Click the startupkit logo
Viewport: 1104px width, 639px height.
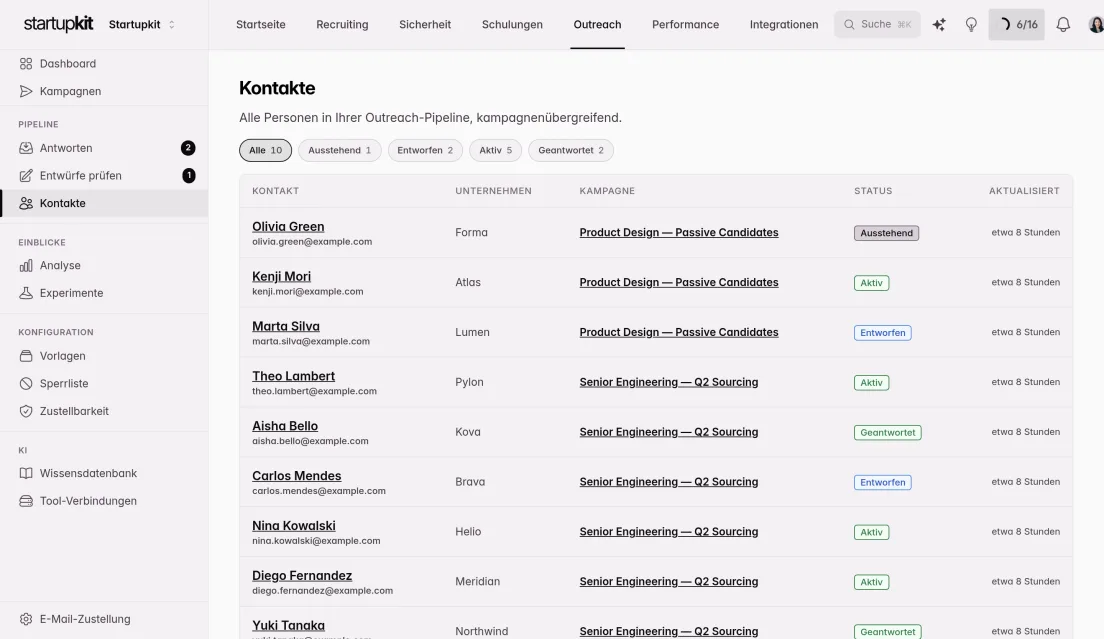tap(58, 24)
